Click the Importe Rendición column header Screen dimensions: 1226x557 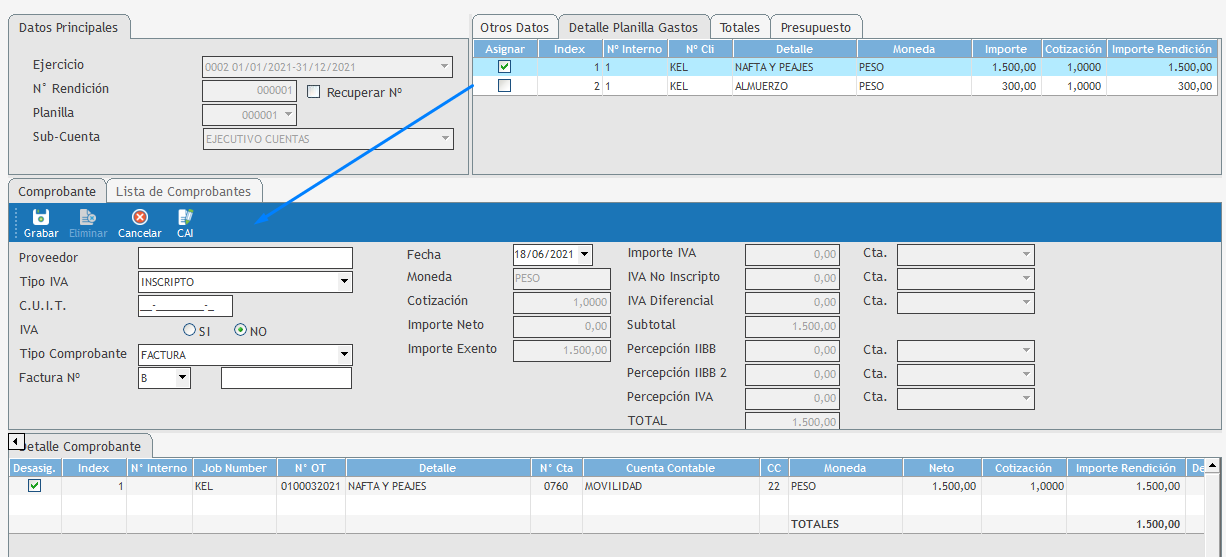click(1162, 49)
